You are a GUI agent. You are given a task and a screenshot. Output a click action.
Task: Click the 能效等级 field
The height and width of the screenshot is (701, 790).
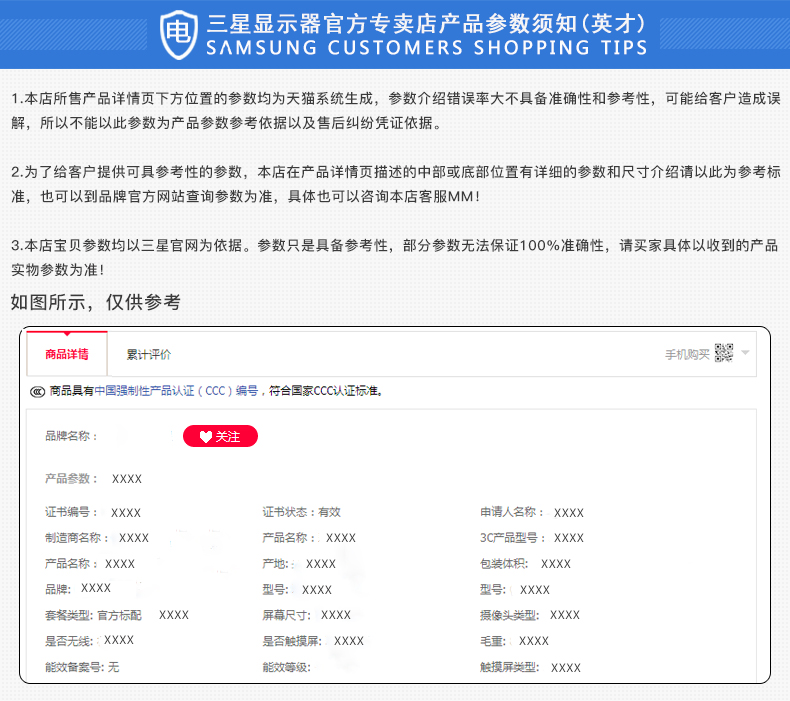click(287, 667)
